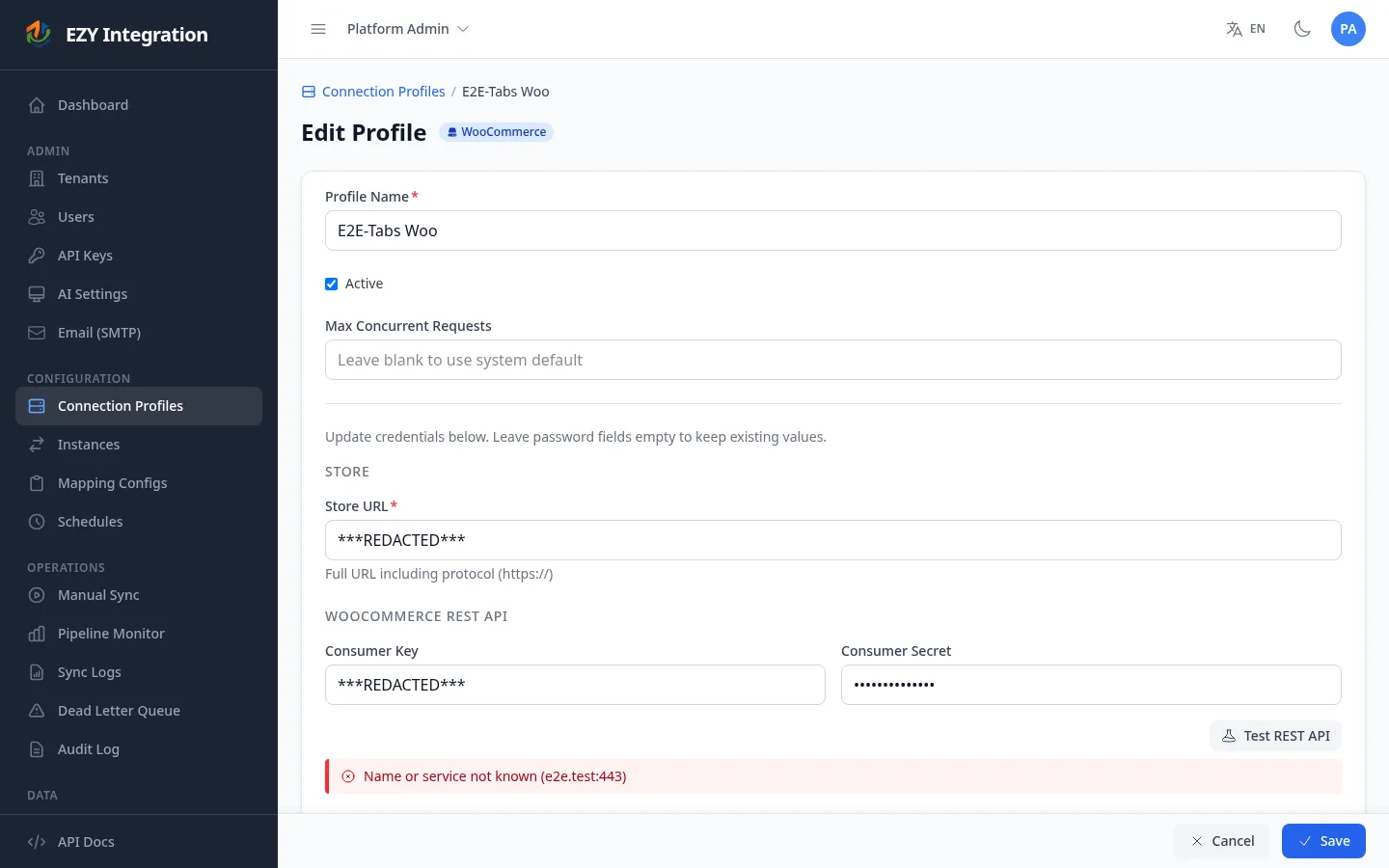Focus the Consumer Key input

pyautogui.click(x=575, y=685)
